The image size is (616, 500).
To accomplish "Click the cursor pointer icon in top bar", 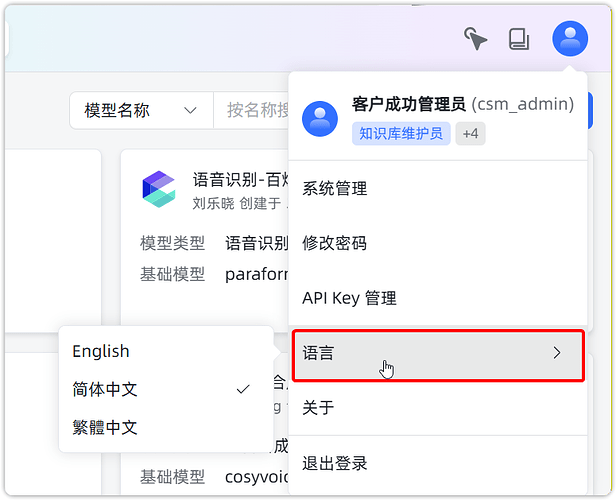I will tap(475, 39).
